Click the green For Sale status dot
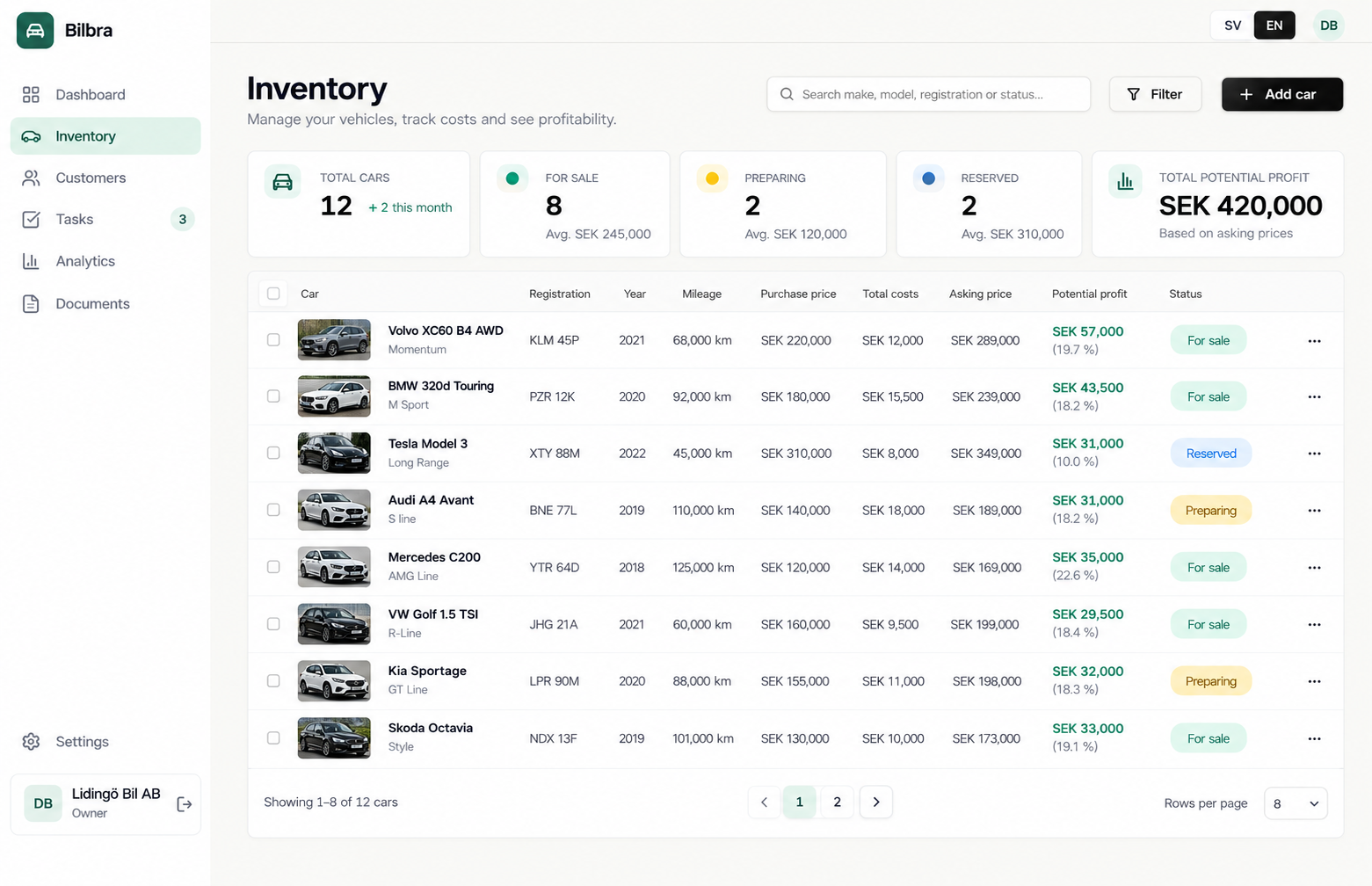Image resolution: width=1372 pixels, height=886 pixels. [512, 178]
